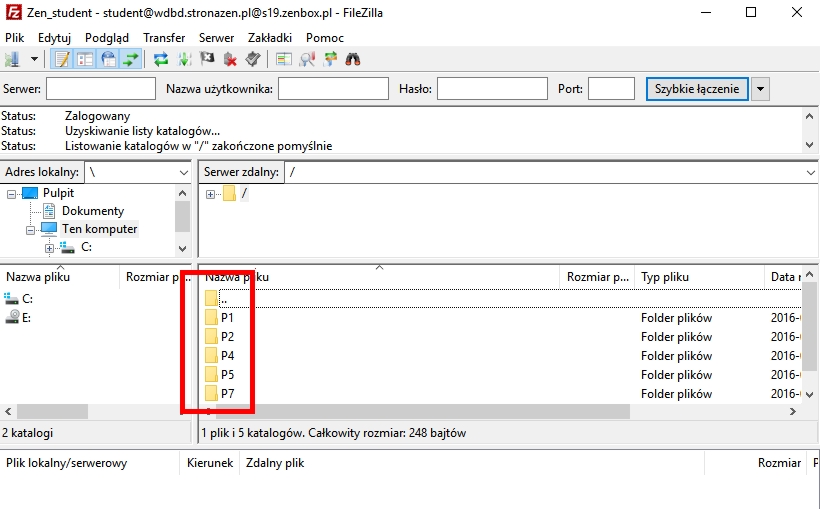Focus the Port input field

click(x=611, y=88)
